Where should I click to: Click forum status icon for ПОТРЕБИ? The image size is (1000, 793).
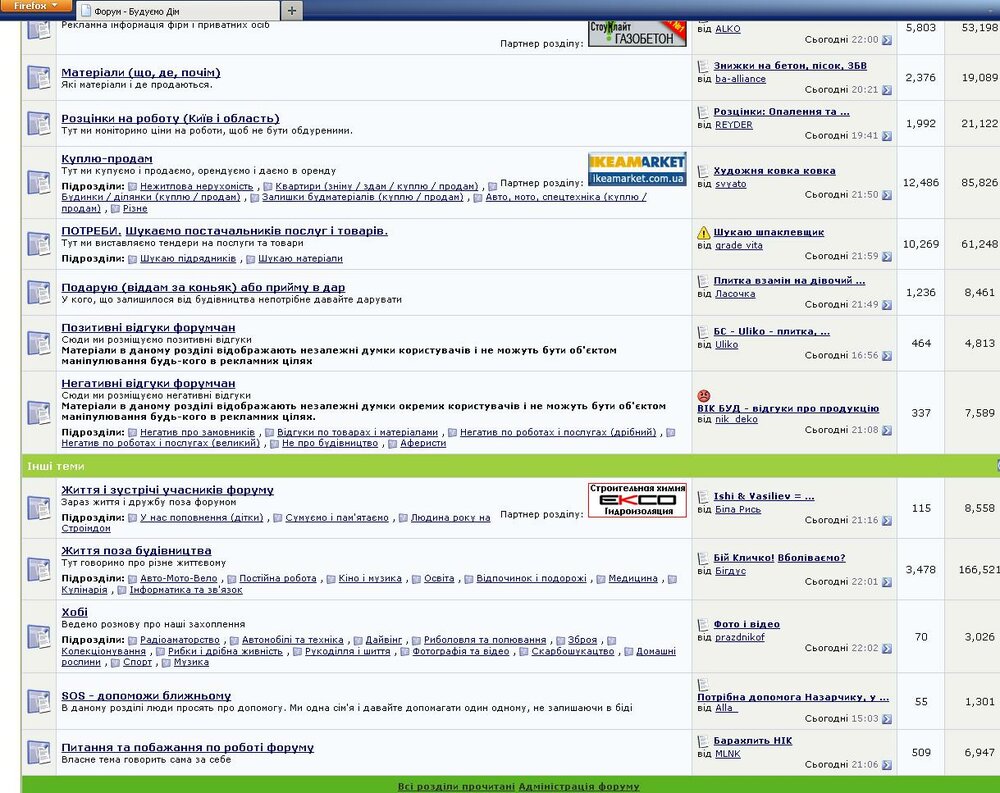coord(39,244)
